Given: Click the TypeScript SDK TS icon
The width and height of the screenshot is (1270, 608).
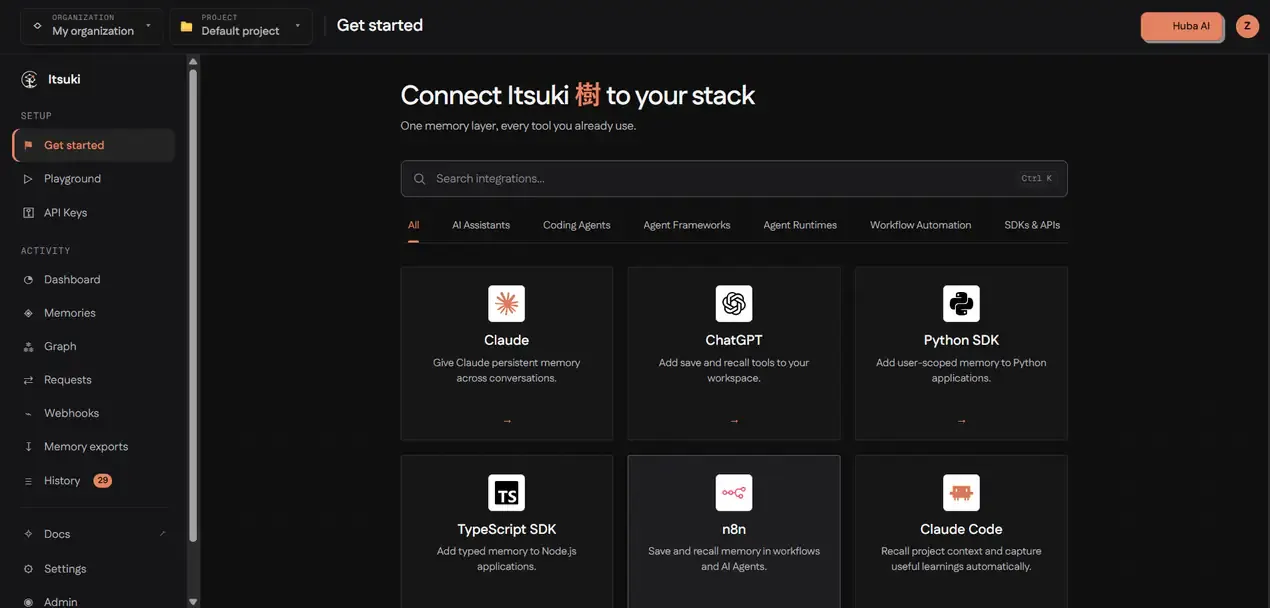Looking at the screenshot, I should 506,493.
